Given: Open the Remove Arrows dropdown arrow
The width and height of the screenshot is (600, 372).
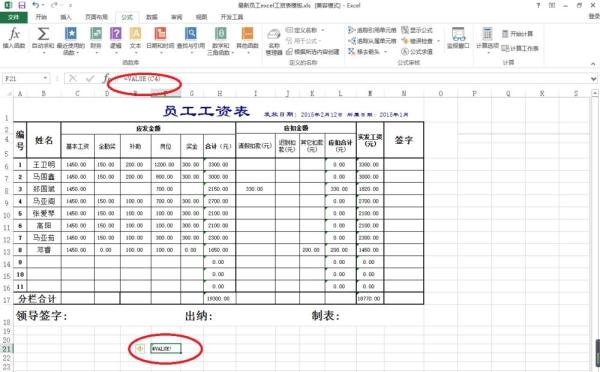Looking at the screenshot, I should click(386, 51).
